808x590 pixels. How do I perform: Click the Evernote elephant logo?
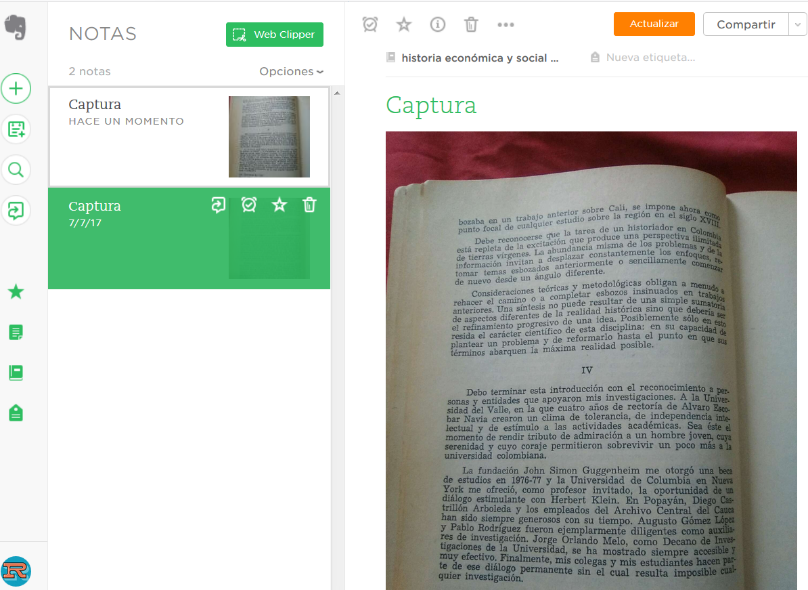pos(16,28)
